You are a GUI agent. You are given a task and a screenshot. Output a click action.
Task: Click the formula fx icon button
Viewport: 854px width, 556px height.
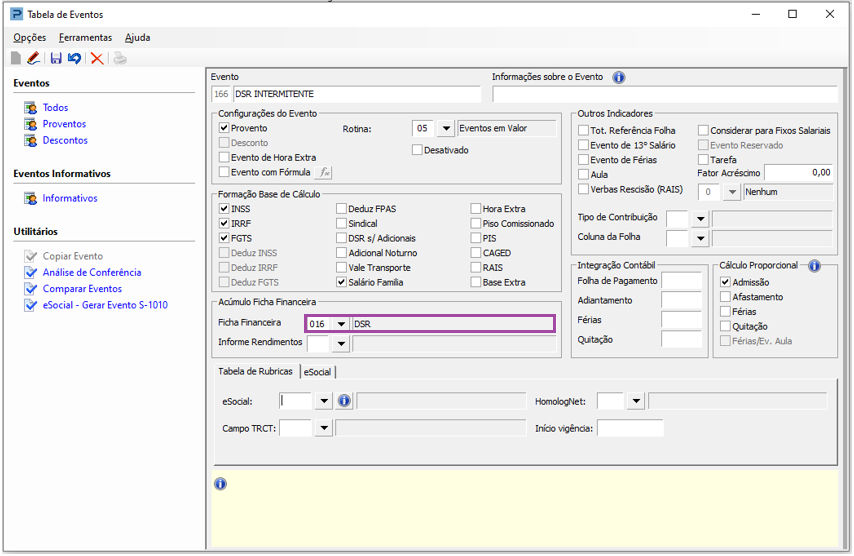(x=324, y=172)
